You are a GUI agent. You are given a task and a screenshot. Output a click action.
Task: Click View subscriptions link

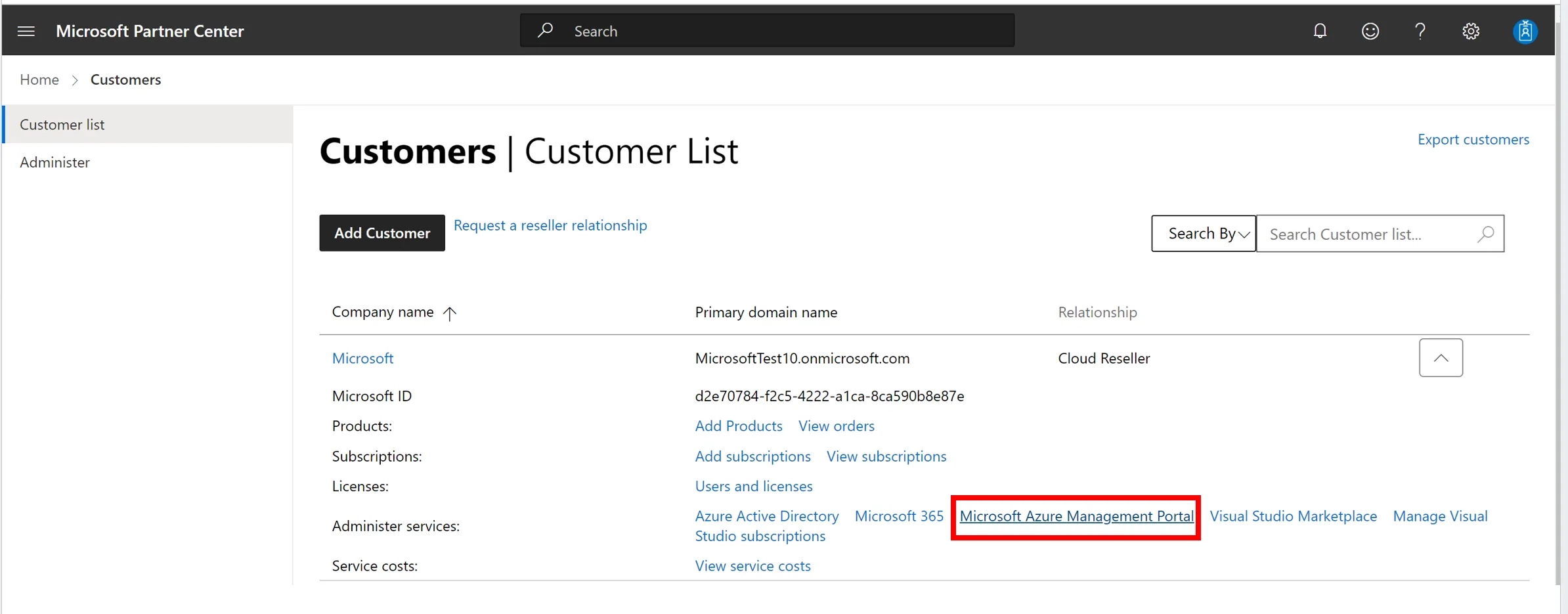(886, 456)
